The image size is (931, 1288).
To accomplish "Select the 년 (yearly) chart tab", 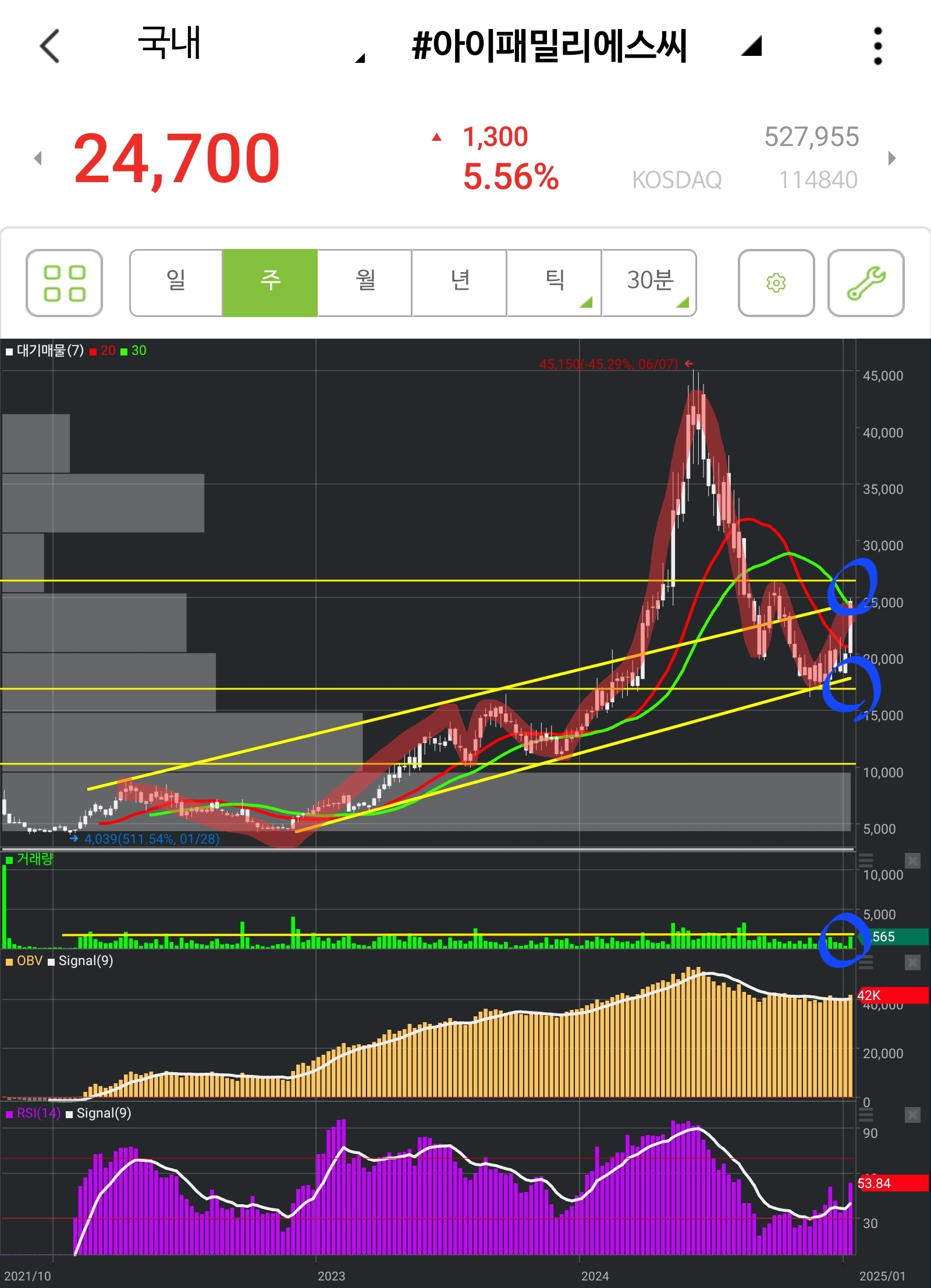I will pos(460,283).
